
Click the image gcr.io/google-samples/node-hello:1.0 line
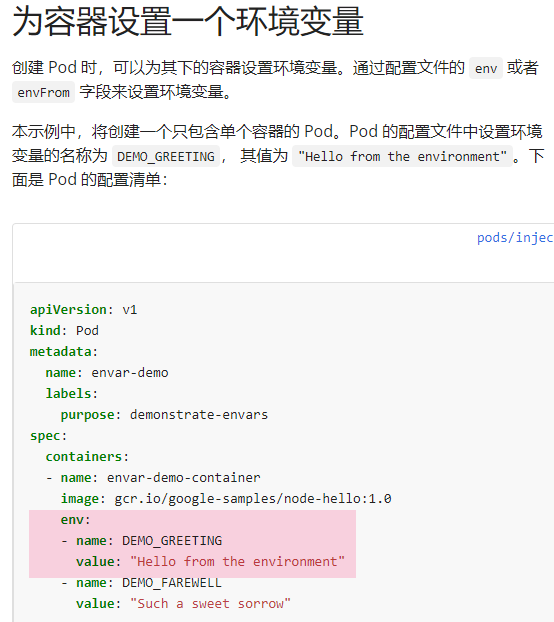click(226, 499)
